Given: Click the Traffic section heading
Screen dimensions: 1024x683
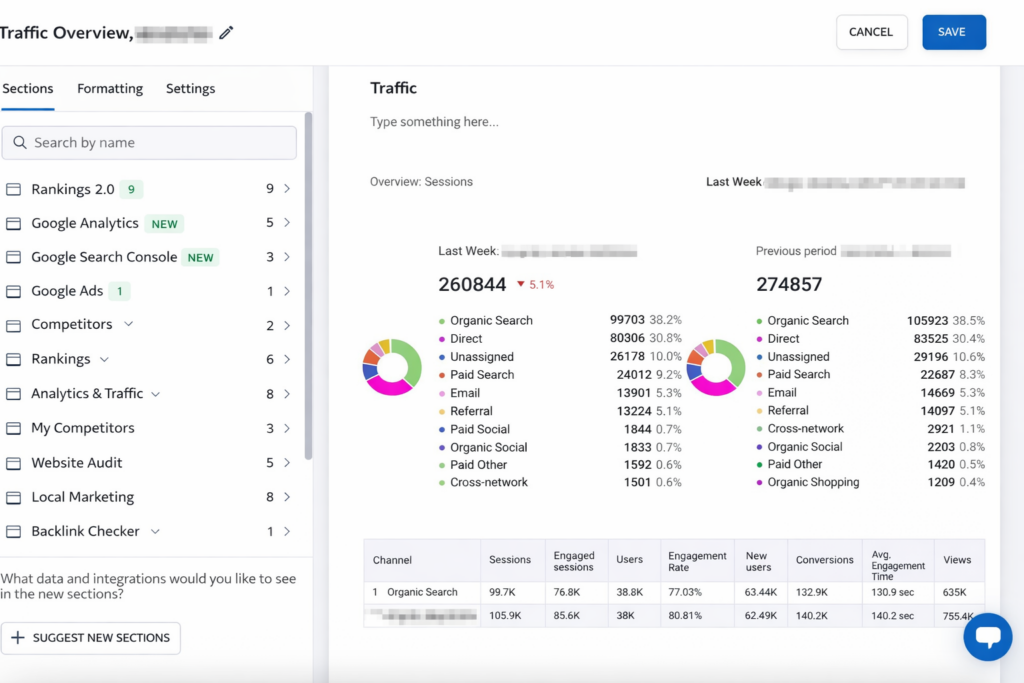Looking at the screenshot, I should (393, 88).
